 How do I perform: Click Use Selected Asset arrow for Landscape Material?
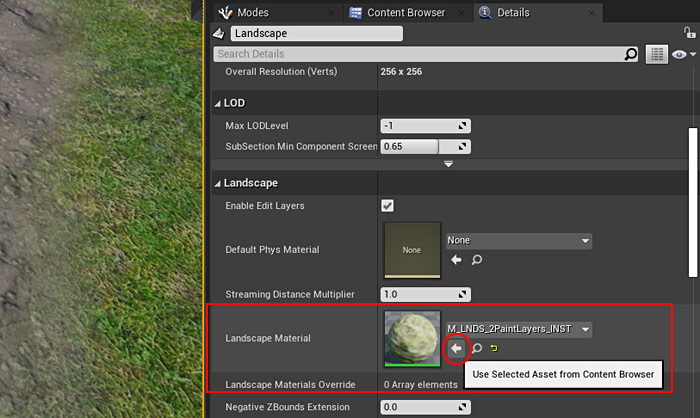(x=456, y=348)
